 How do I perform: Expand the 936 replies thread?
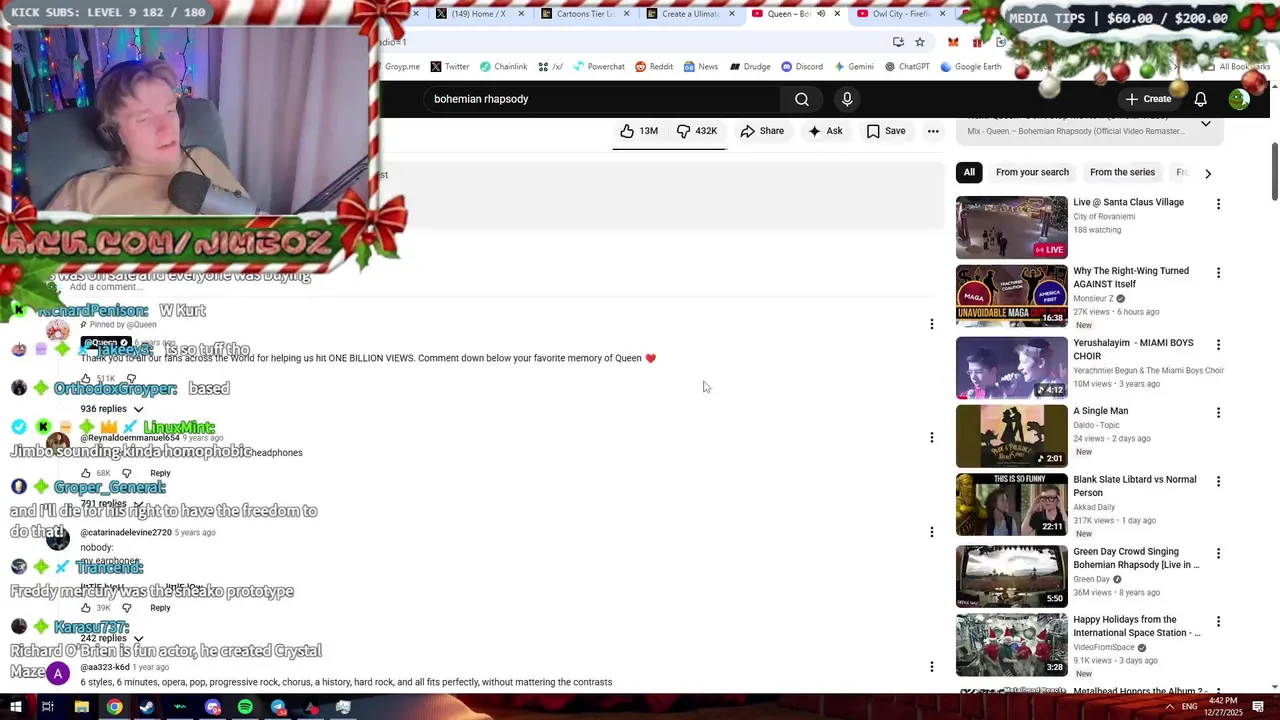click(112, 409)
